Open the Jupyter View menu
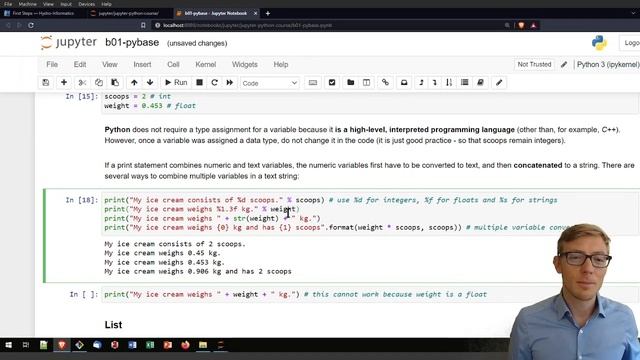This screenshot has width=640, height=360. click(x=109, y=64)
